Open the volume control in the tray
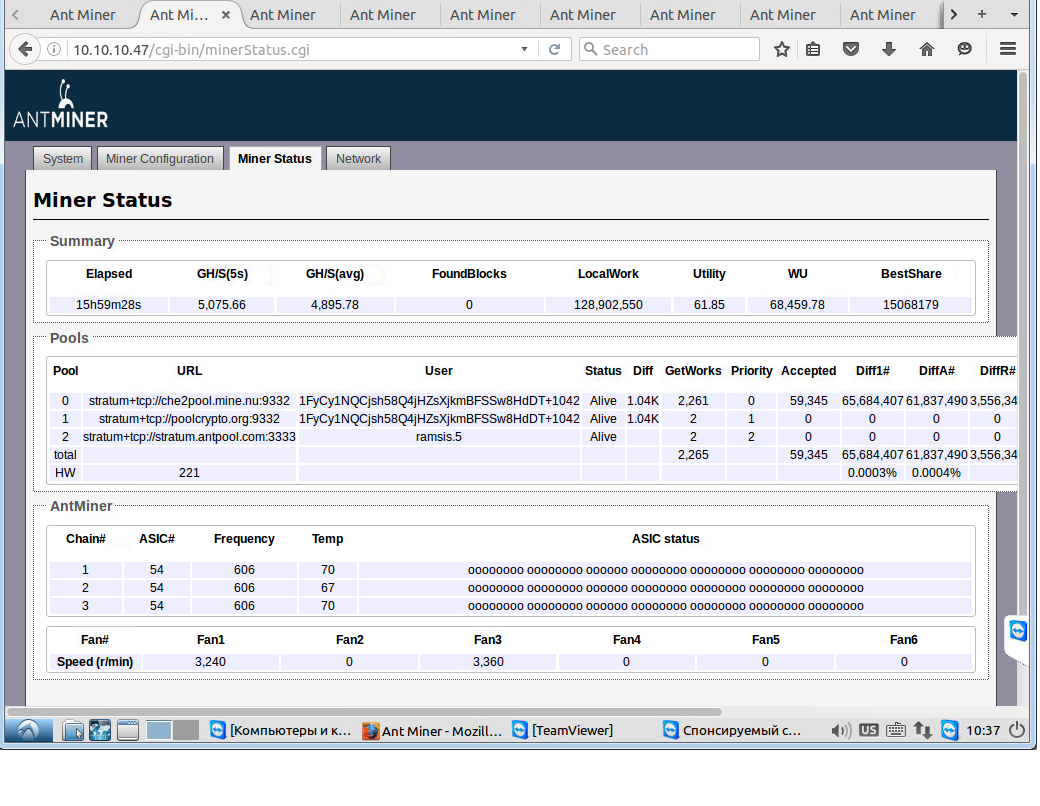 coord(840,730)
